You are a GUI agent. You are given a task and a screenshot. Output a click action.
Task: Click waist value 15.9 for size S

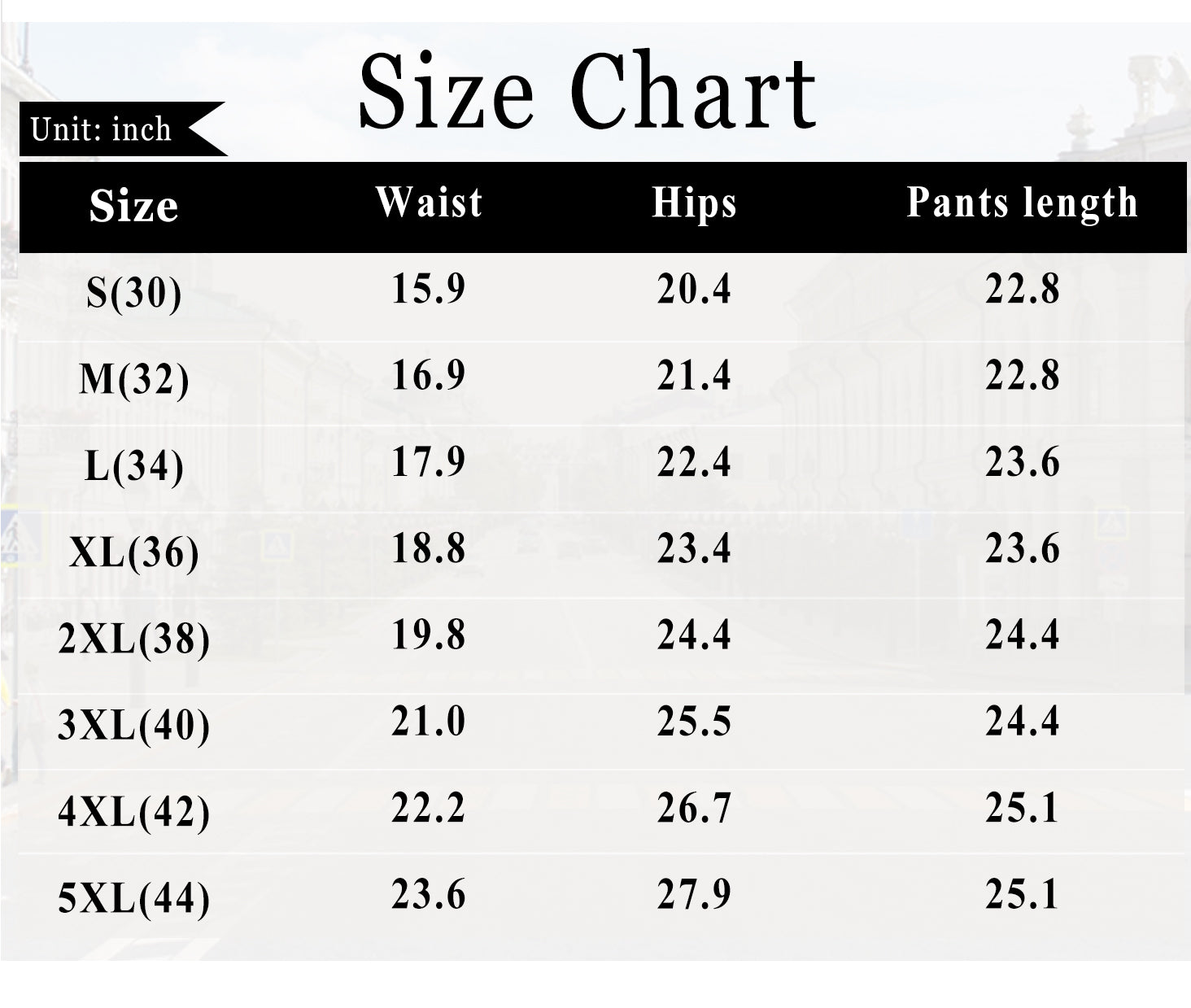coord(429,289)
